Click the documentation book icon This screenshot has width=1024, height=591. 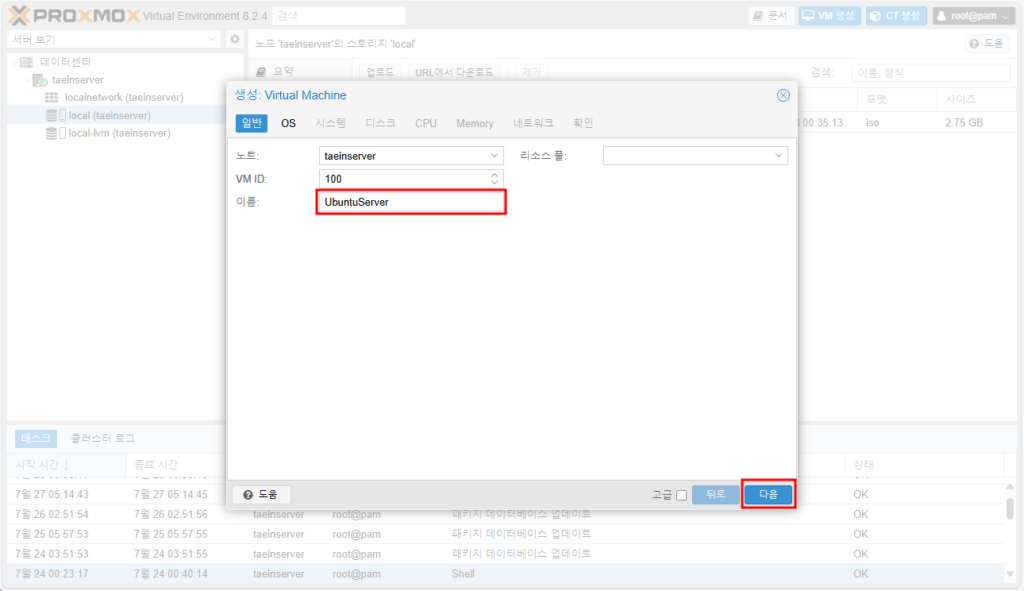758,16
